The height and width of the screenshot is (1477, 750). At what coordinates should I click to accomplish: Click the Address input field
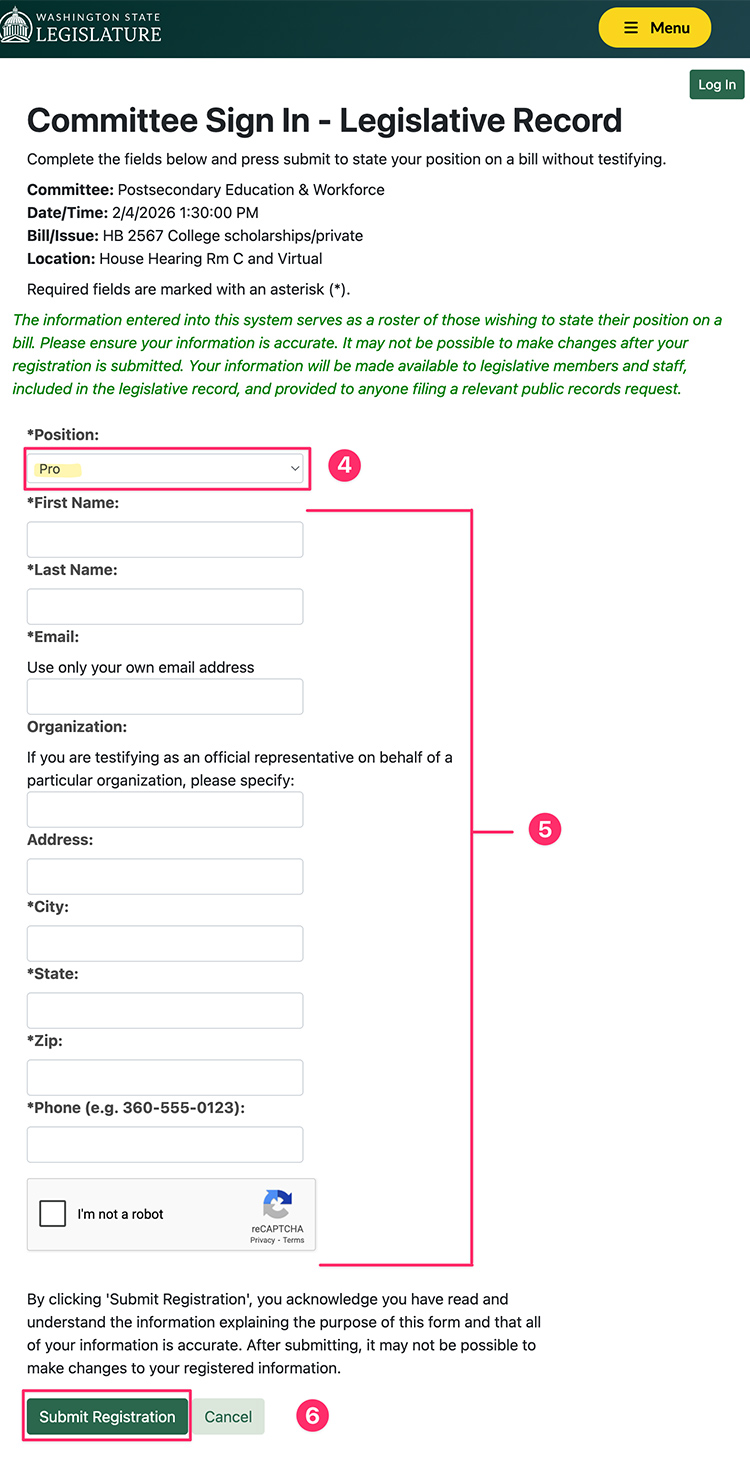(164, 876)
